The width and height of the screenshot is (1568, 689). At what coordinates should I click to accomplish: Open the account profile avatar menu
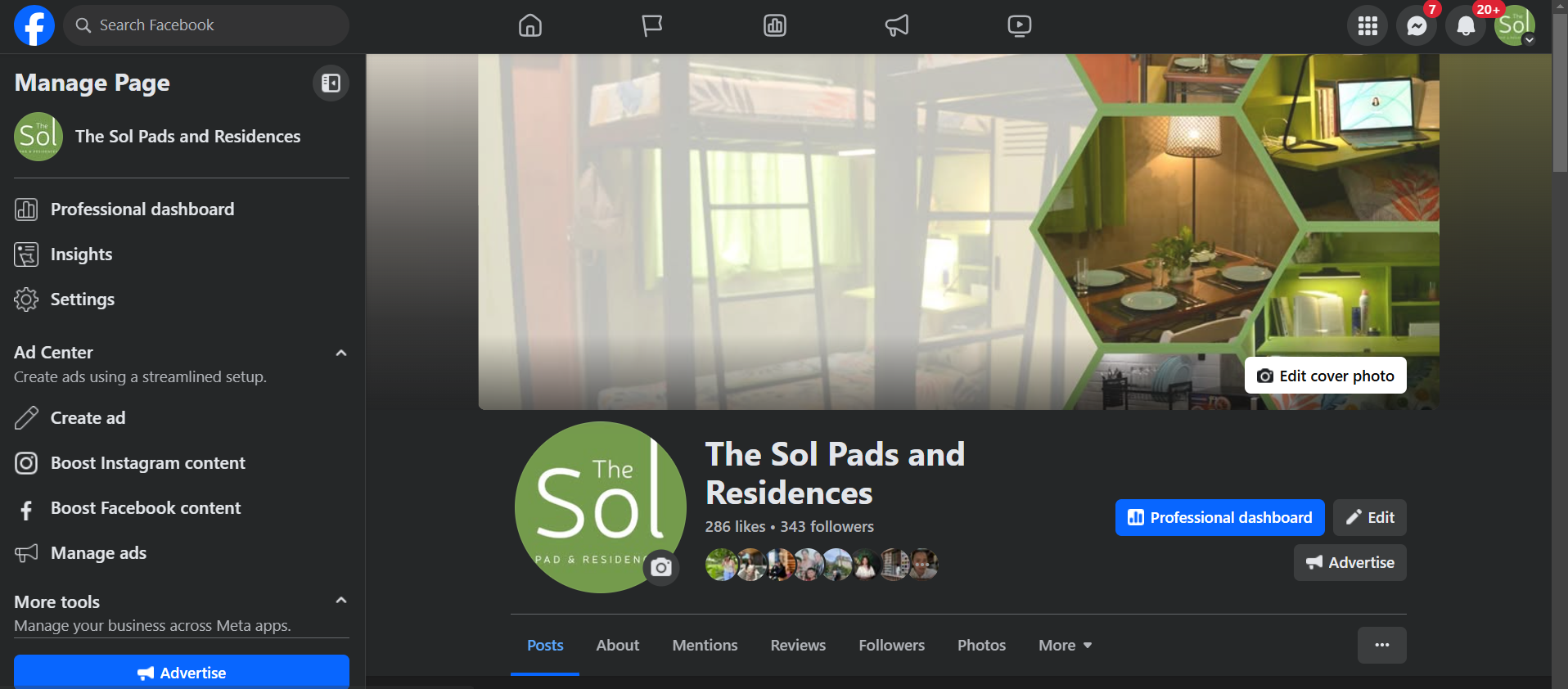(x=1515, y=26)
